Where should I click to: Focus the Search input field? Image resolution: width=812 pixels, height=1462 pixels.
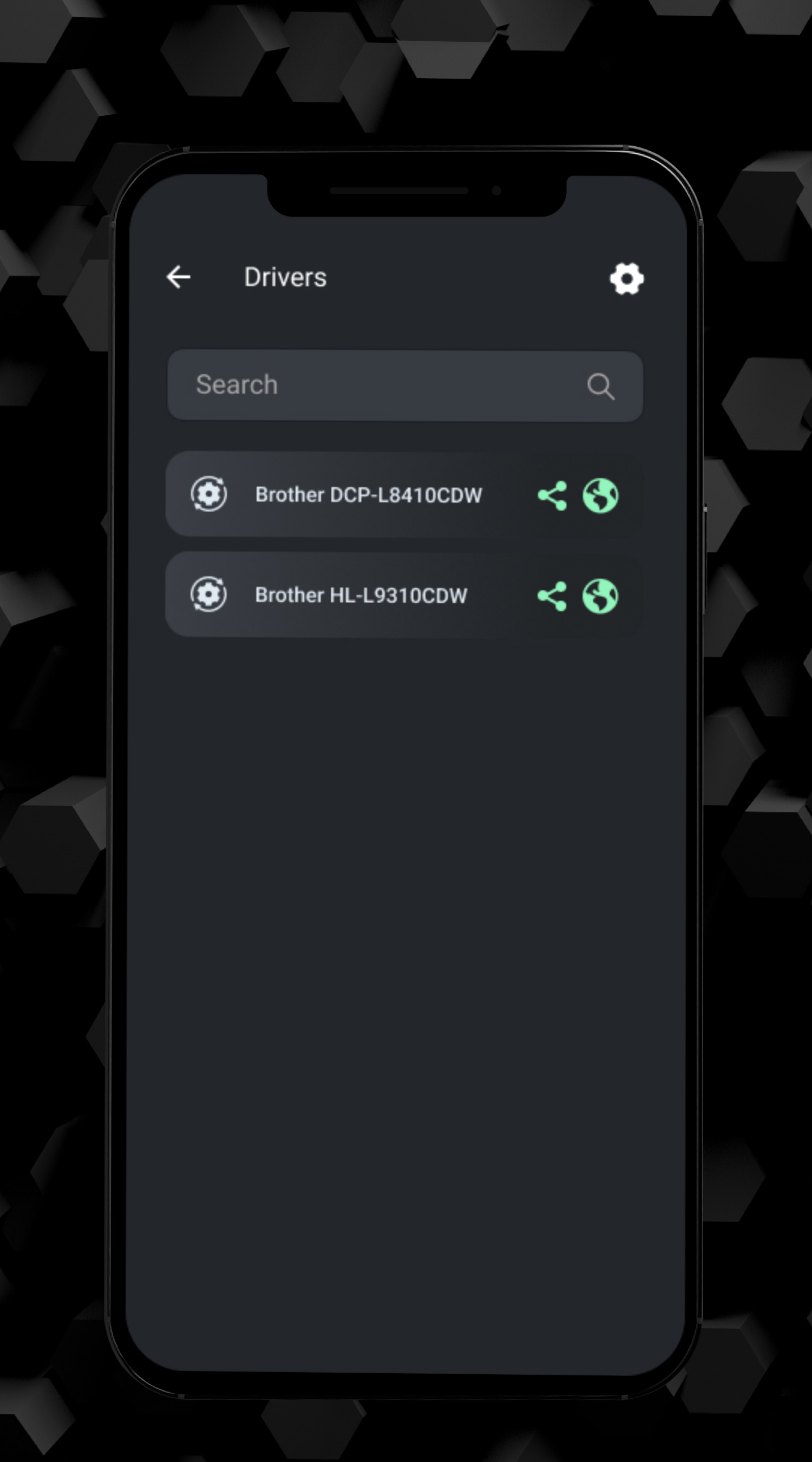405,386
